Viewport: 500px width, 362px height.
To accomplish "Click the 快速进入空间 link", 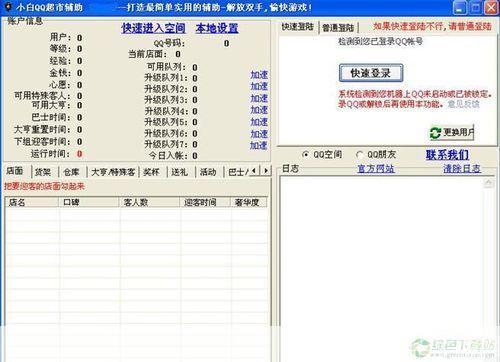I will [x=153, y=28].
